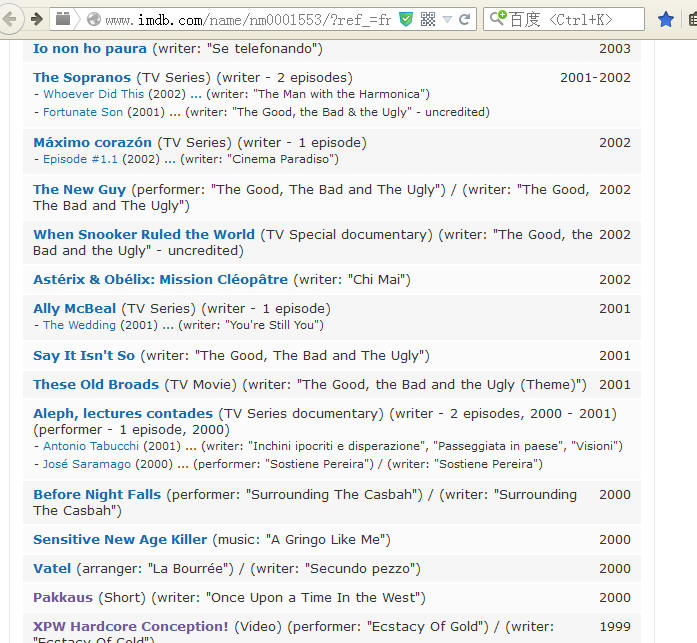Open the Episode #1.1 link

pos(80,159)
